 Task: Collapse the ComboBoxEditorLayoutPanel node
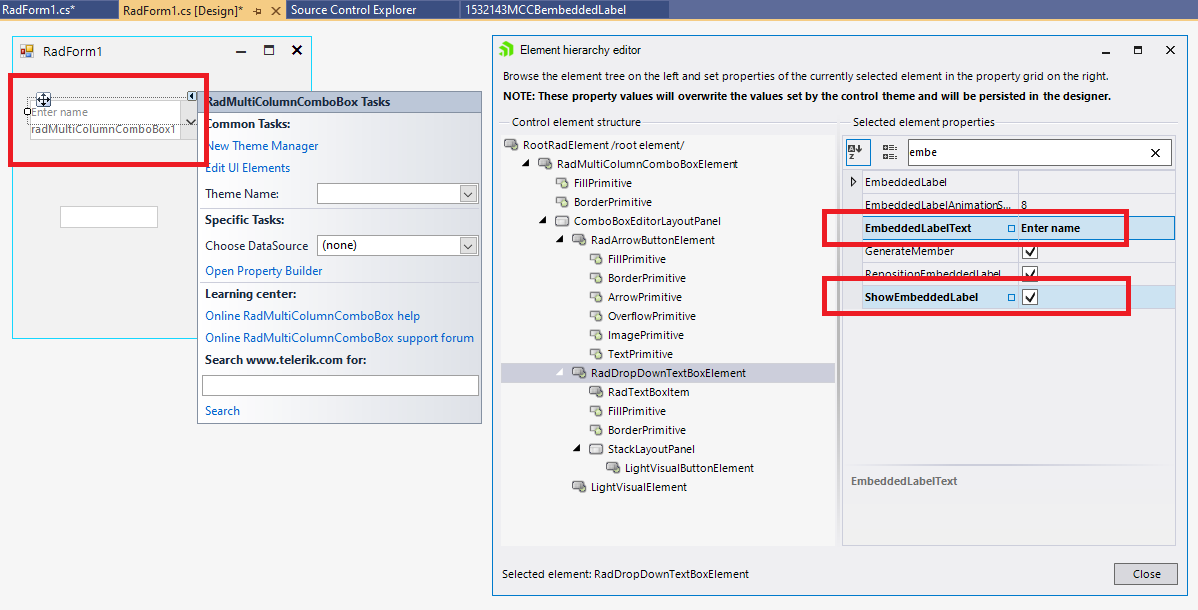[542, 221]
